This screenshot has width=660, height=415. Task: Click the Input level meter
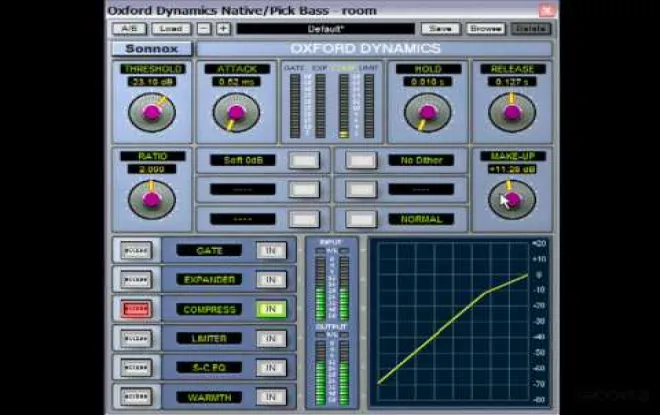coord(332,284)
